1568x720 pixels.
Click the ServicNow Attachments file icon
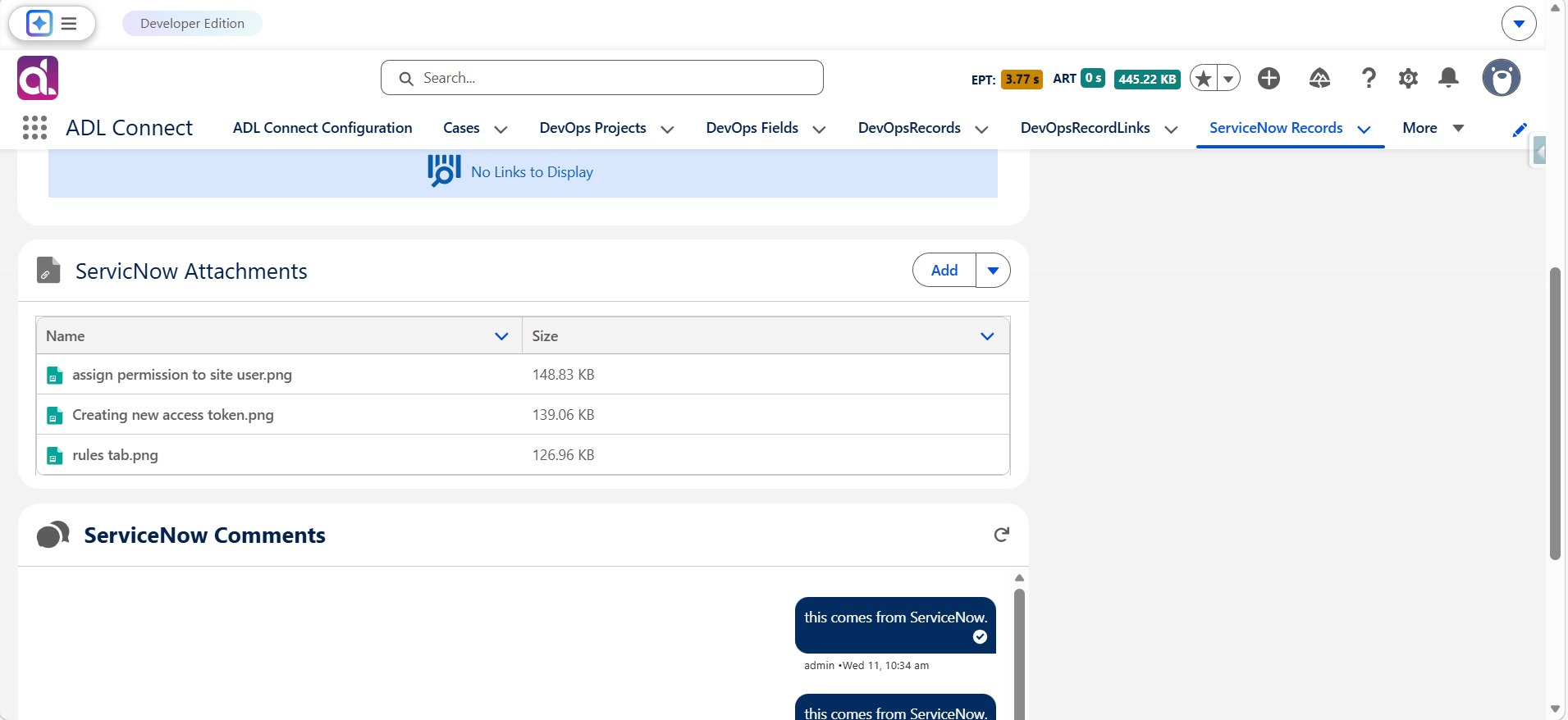tap(48, 270)
